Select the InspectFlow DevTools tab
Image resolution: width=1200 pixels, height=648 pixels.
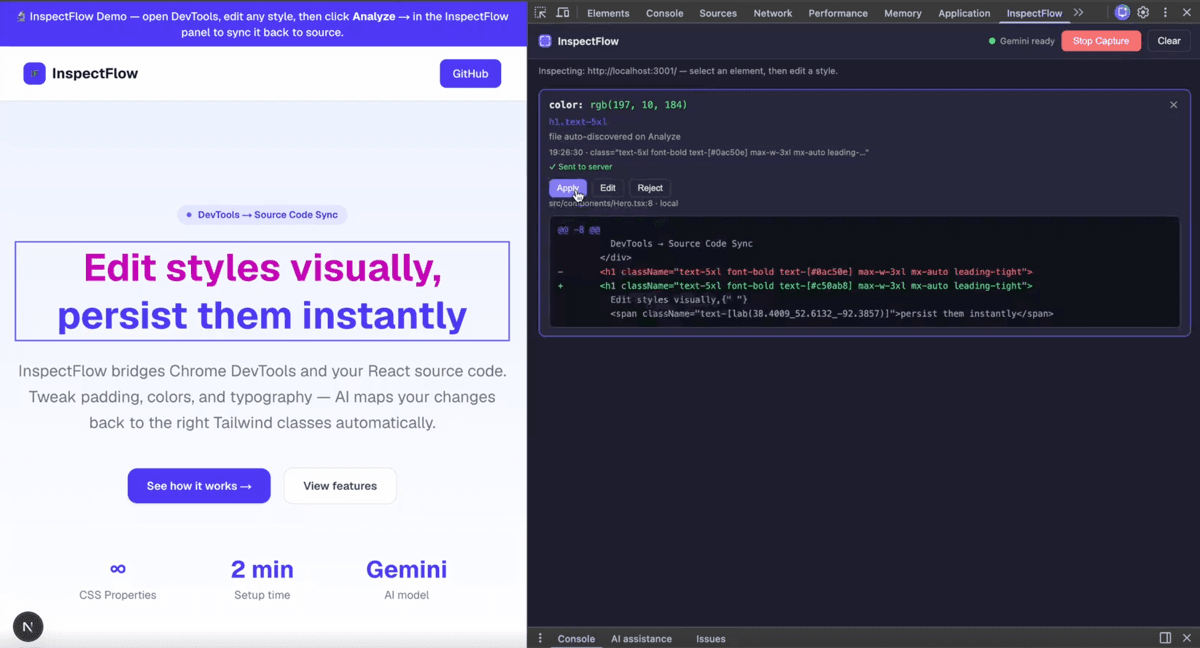(x=1034, y=13)
